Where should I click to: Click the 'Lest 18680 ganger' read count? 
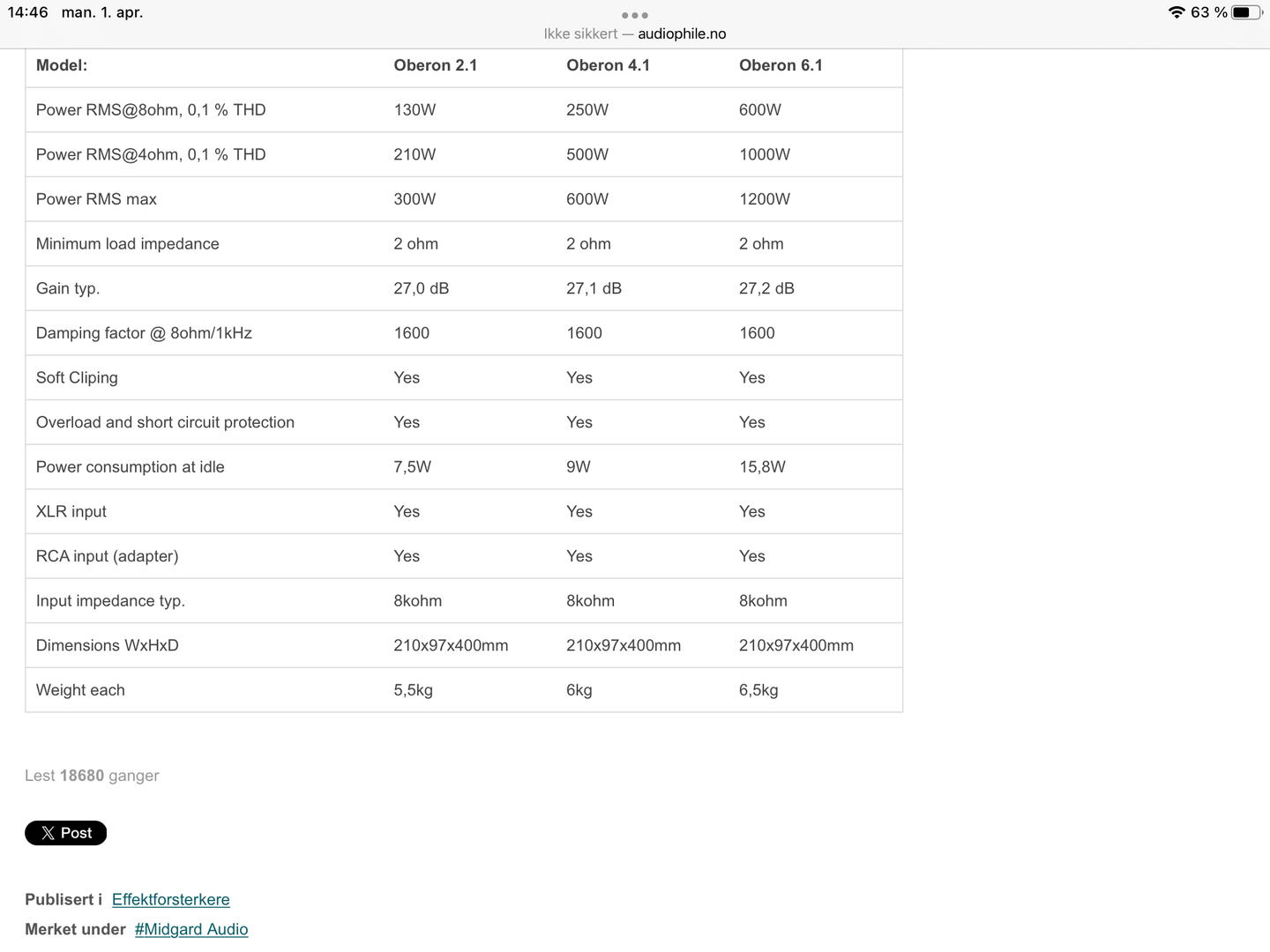click(92, 776)
